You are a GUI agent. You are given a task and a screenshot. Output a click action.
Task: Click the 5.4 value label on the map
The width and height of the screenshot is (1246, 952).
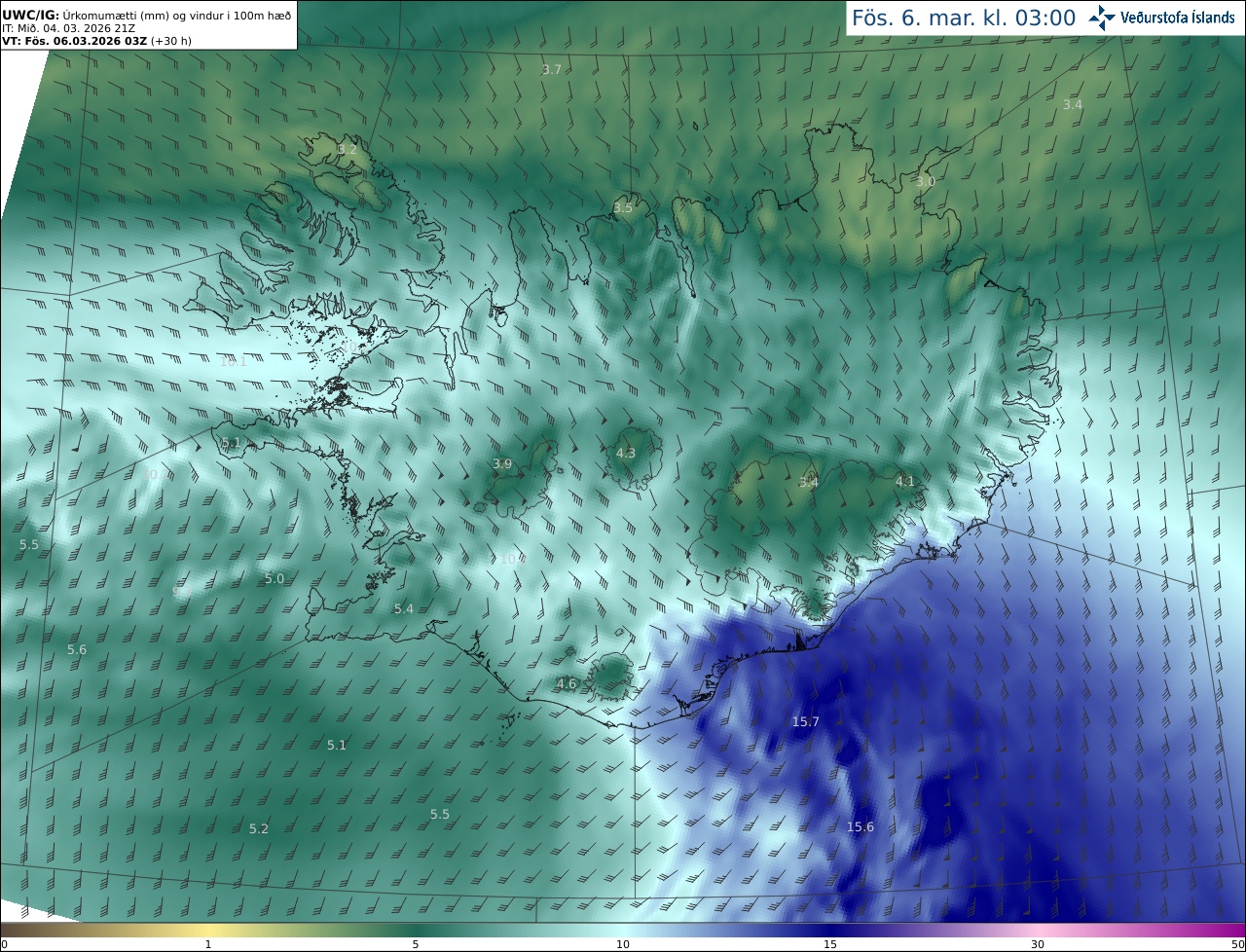click(404, 608)
